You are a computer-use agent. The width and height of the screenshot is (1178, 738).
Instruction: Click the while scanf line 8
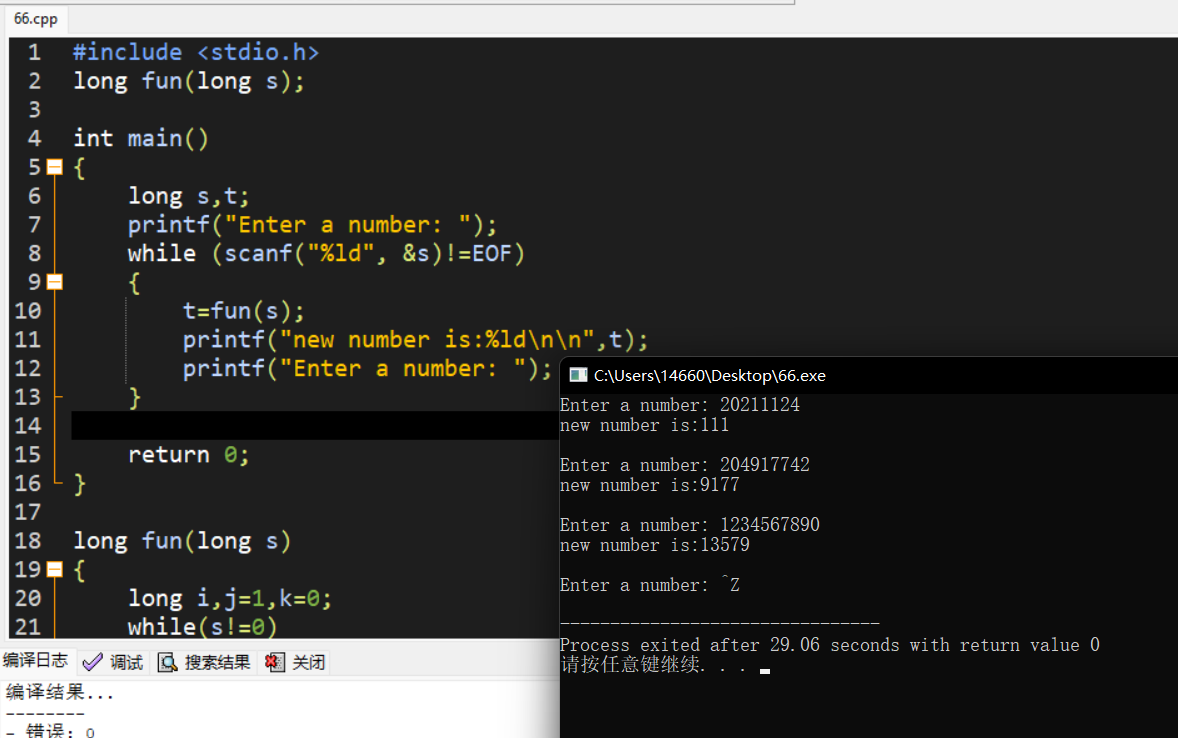326,253
